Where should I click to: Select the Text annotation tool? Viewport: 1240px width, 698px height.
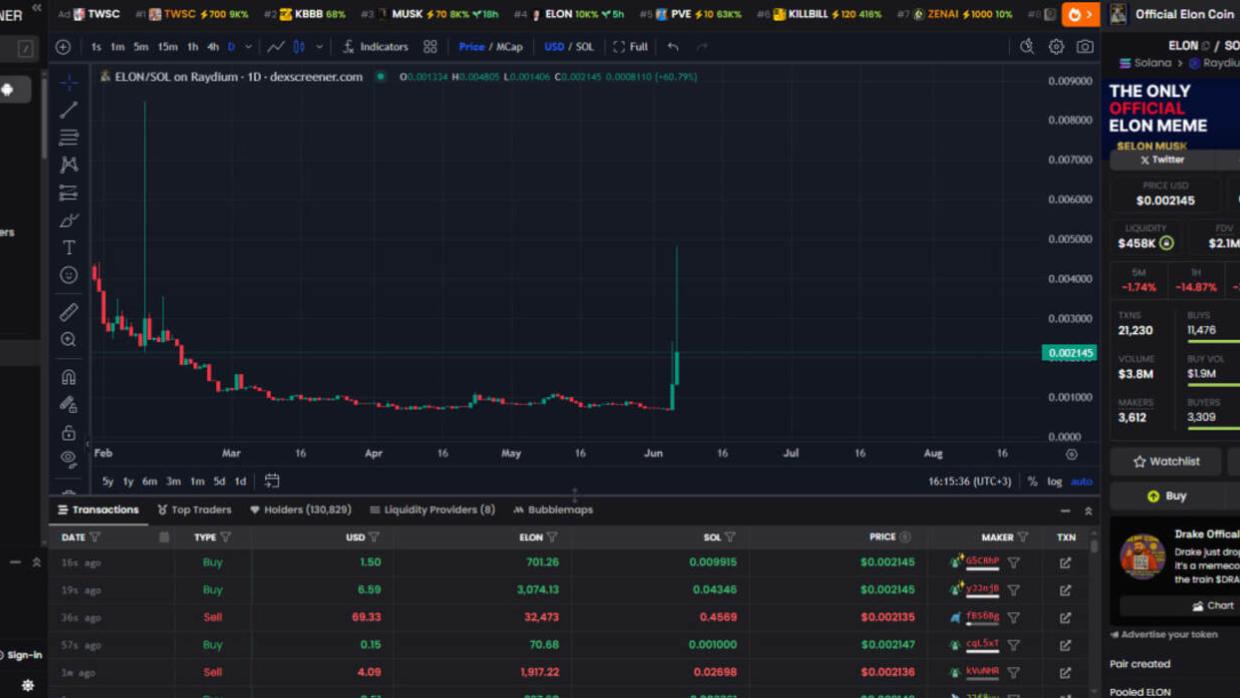click(68, 247)
